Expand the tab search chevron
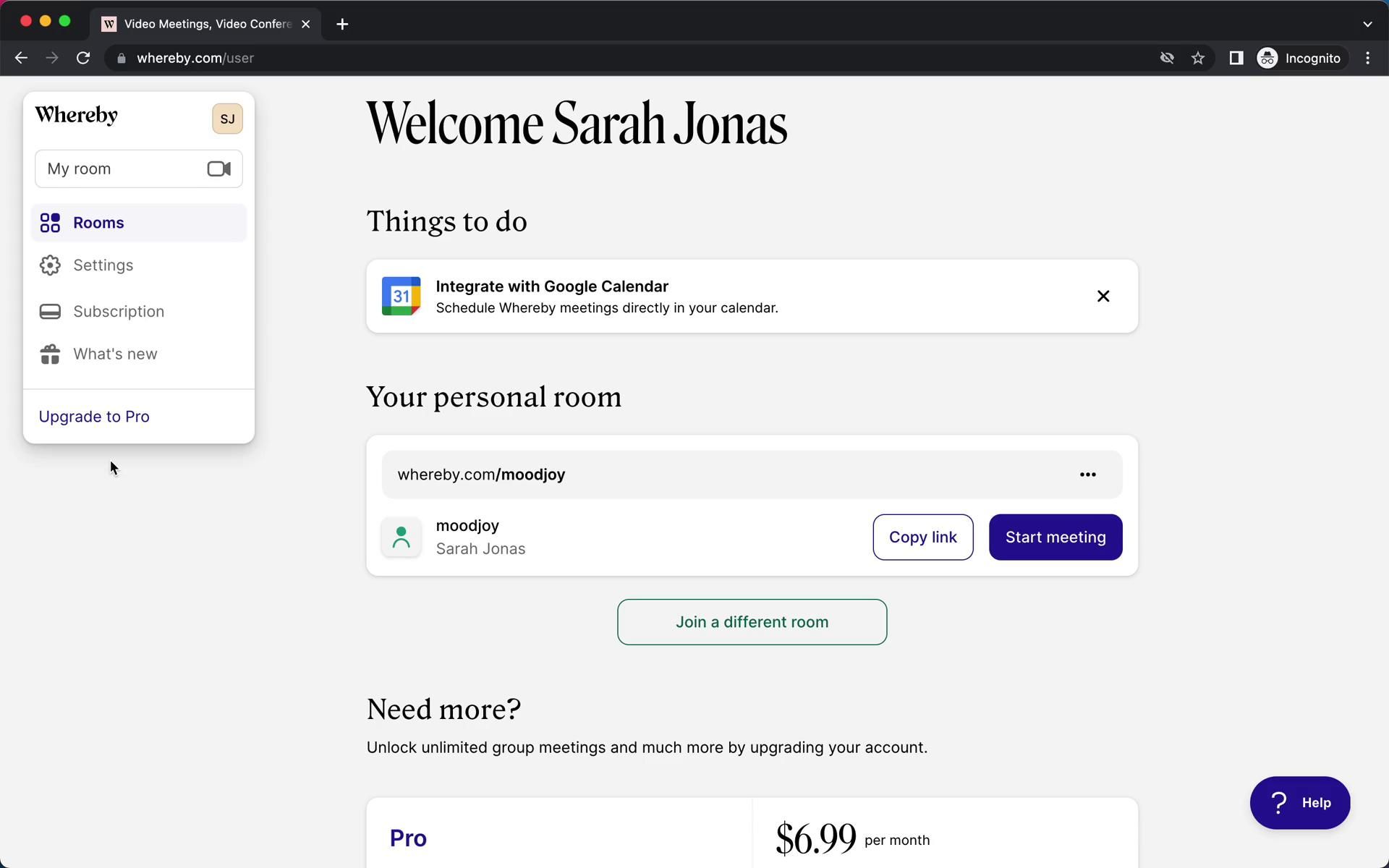 coord(1367,24)
